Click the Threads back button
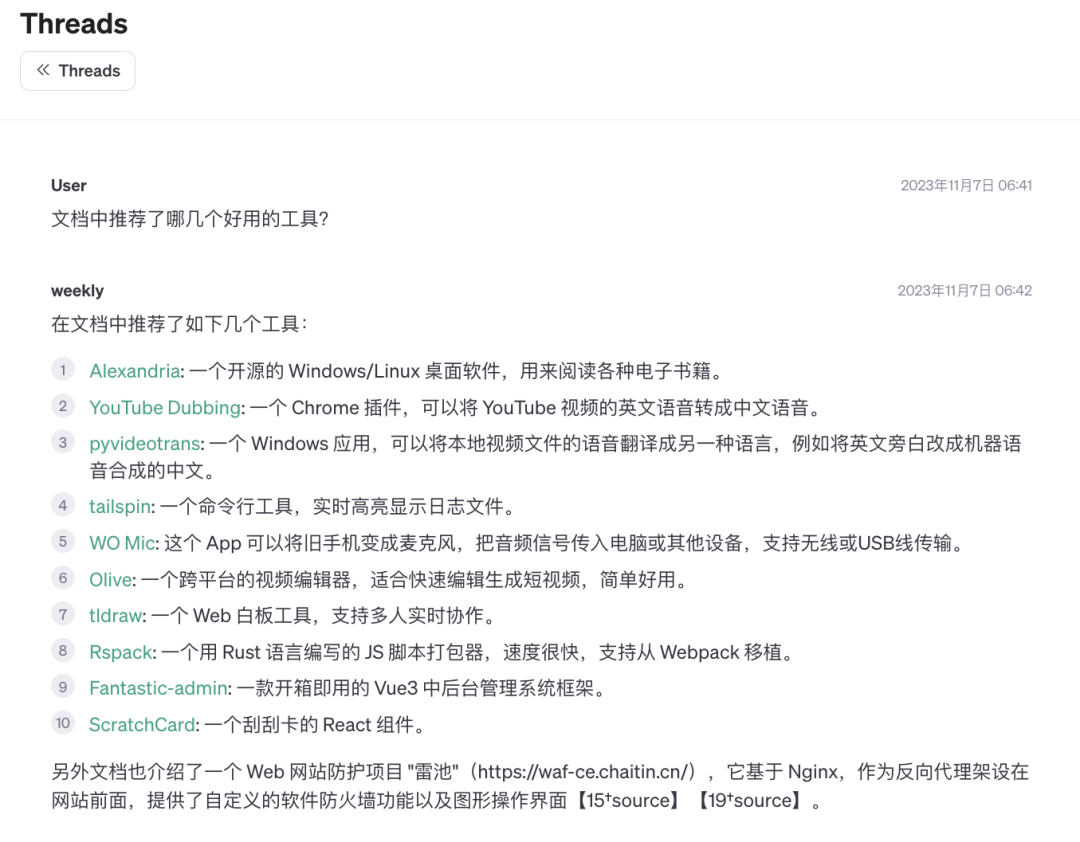Screen dimensions: 1080x842 coord(77,71)
